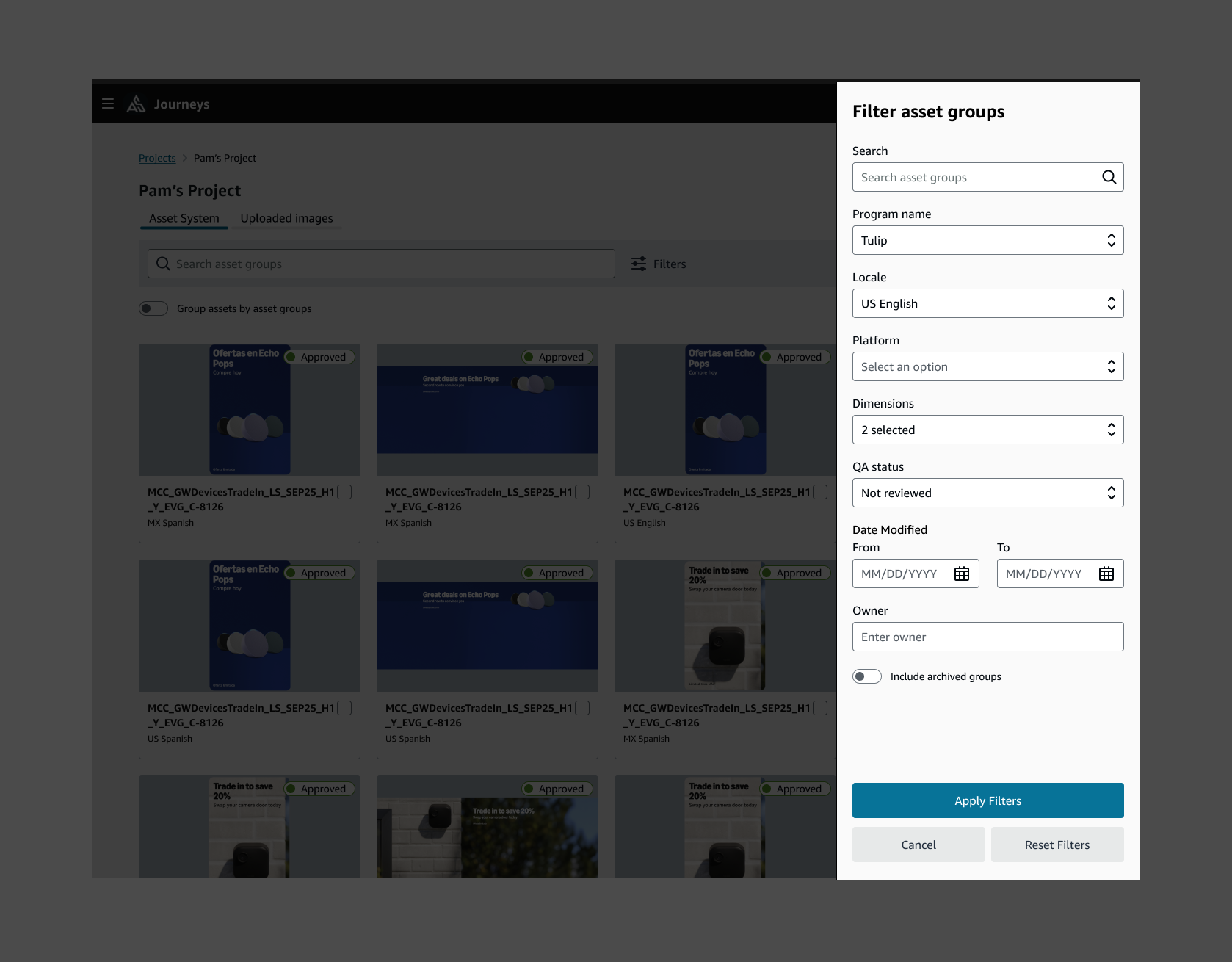Open the From date calendar picker
The height and width of the screenshot is (962, 1232).
click(x=961, y=574)
